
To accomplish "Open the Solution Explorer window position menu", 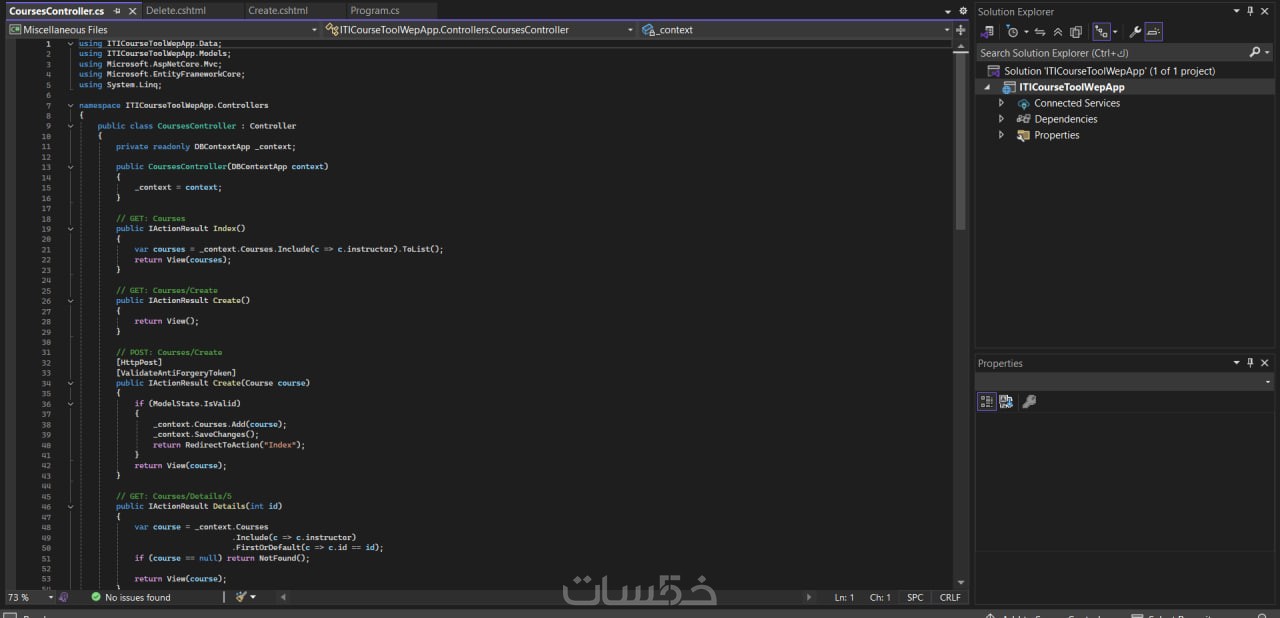I will (1237, 11).
